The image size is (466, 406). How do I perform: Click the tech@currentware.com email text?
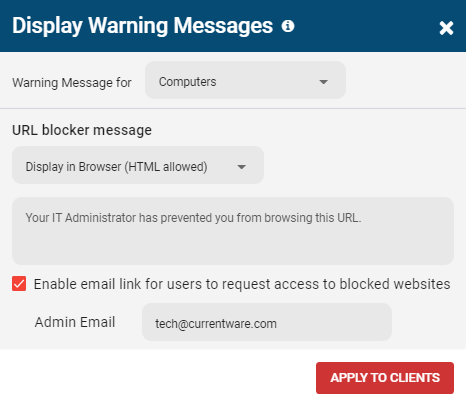coord(216,324)
